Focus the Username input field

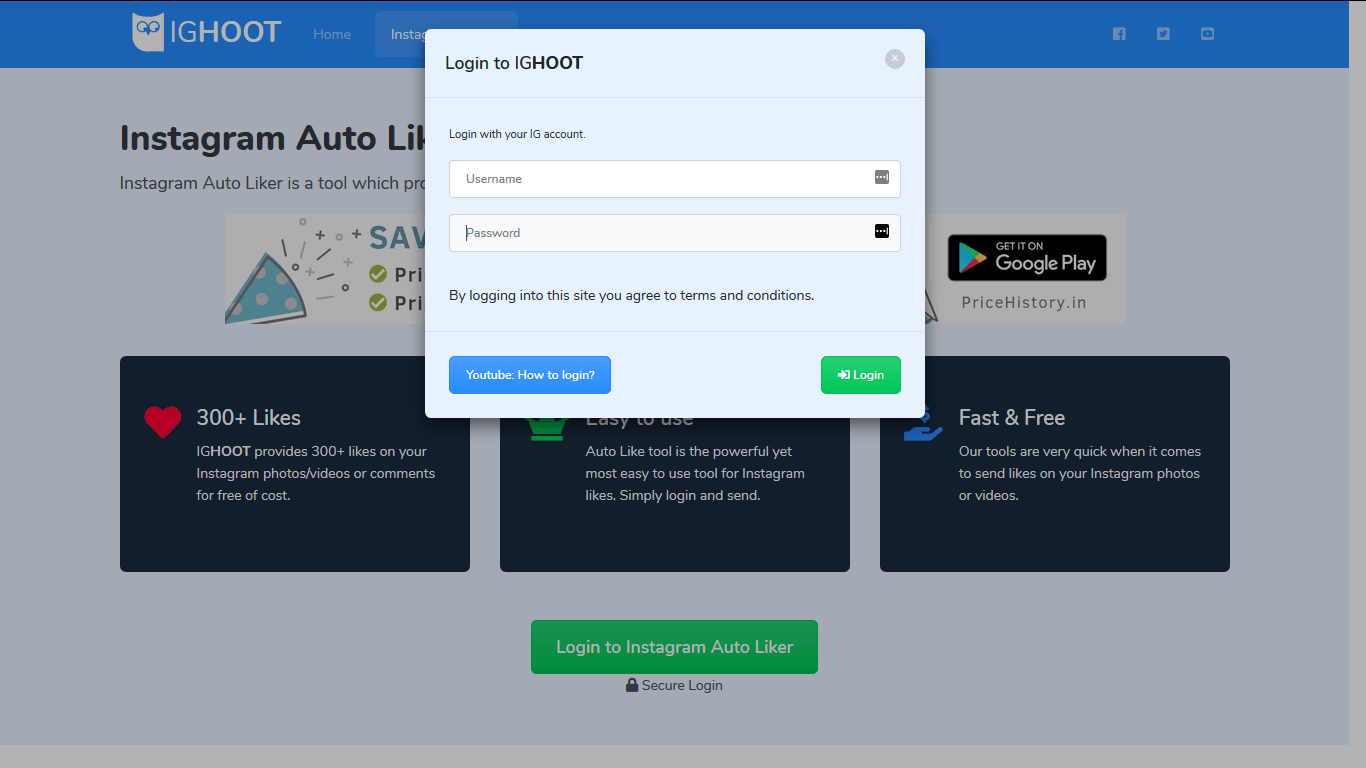(675, 179)
